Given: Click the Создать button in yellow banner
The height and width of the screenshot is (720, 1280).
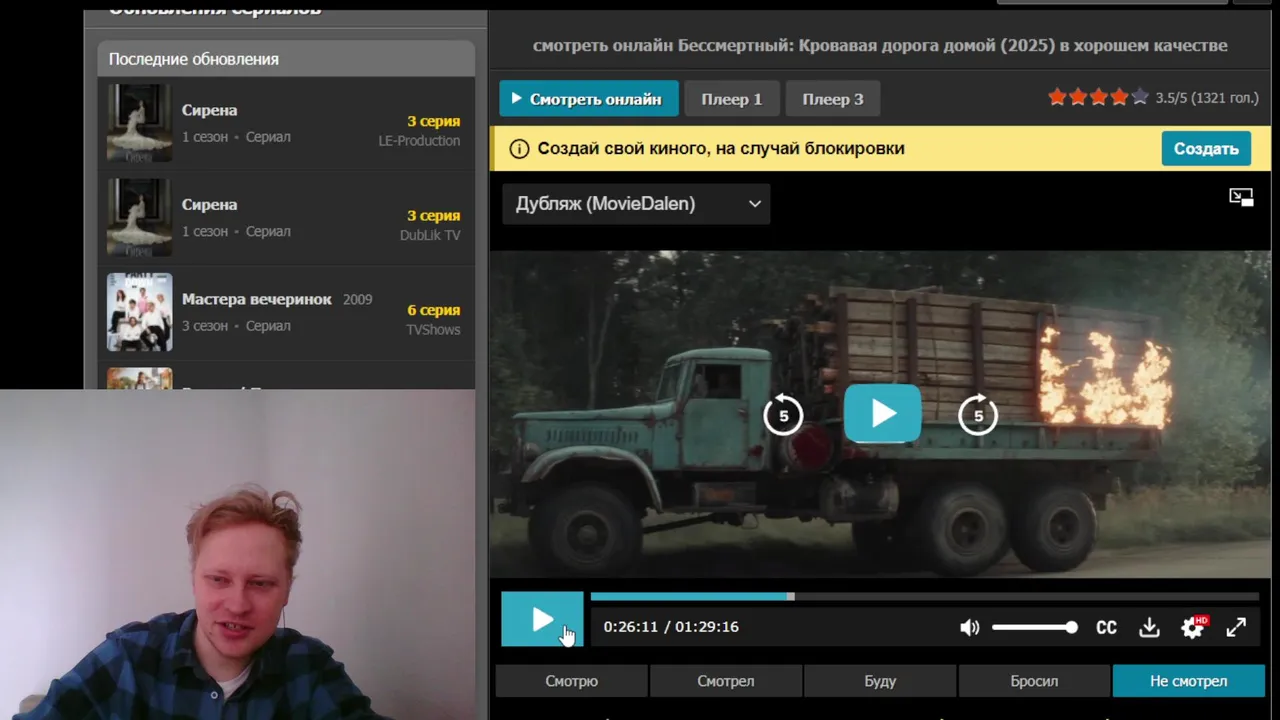Looking at the screenshot, I should point(1206,148).
